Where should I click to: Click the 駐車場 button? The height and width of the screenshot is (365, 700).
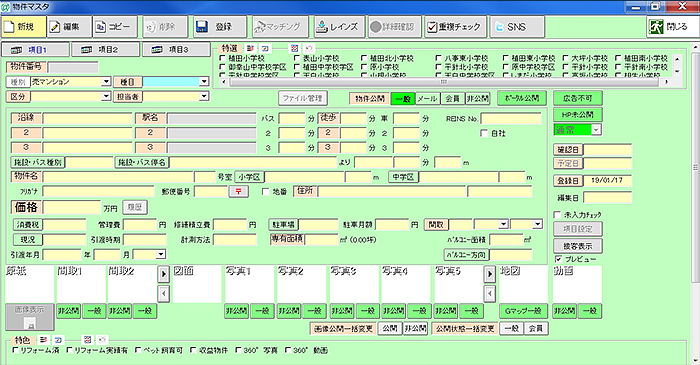click(x=283, y=224)
